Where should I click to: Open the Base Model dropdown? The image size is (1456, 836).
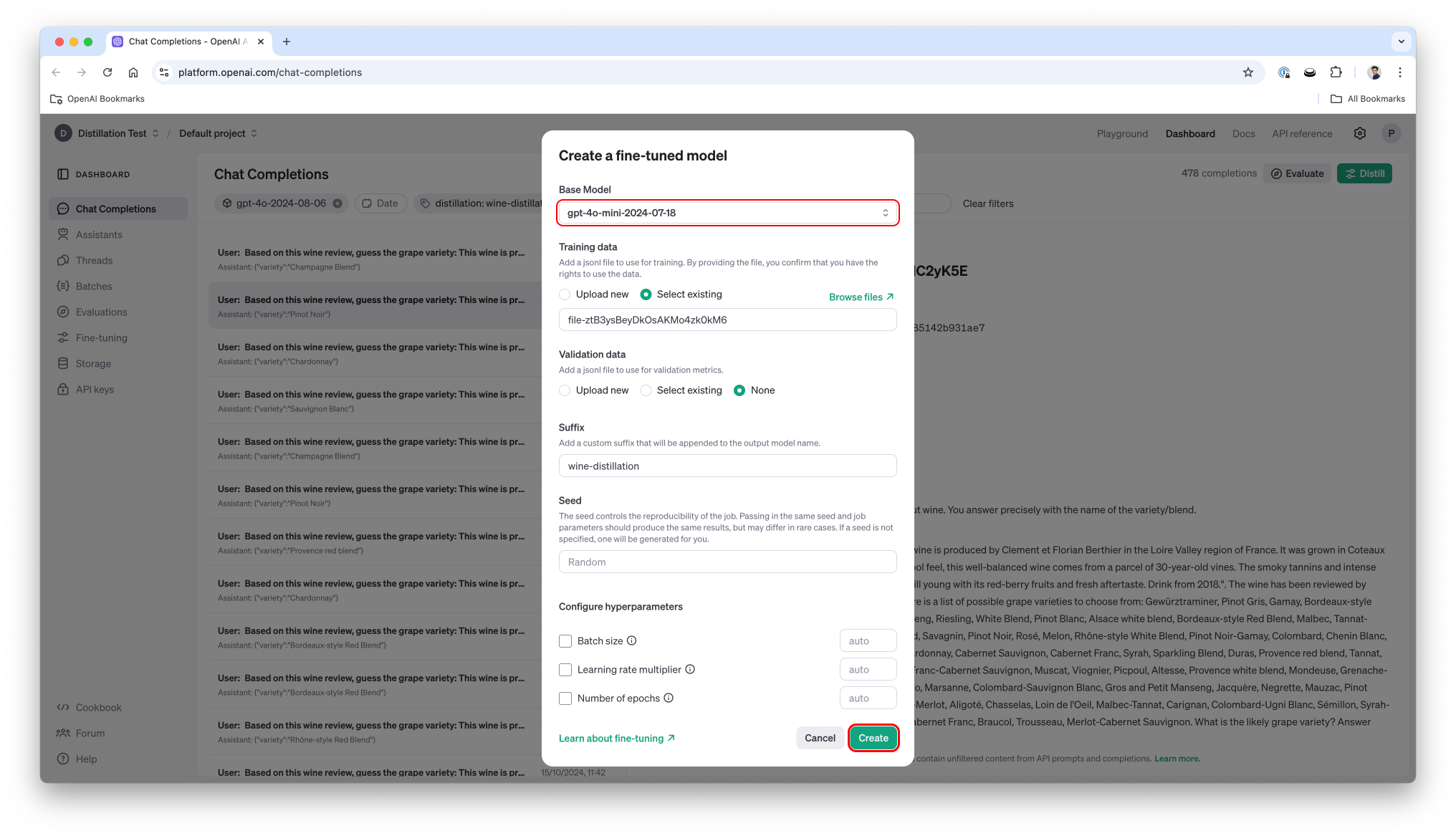[x=727, y=213]
